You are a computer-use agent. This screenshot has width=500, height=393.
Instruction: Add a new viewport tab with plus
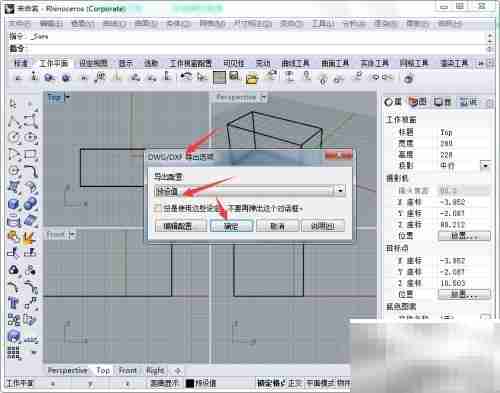pos(178,371)
